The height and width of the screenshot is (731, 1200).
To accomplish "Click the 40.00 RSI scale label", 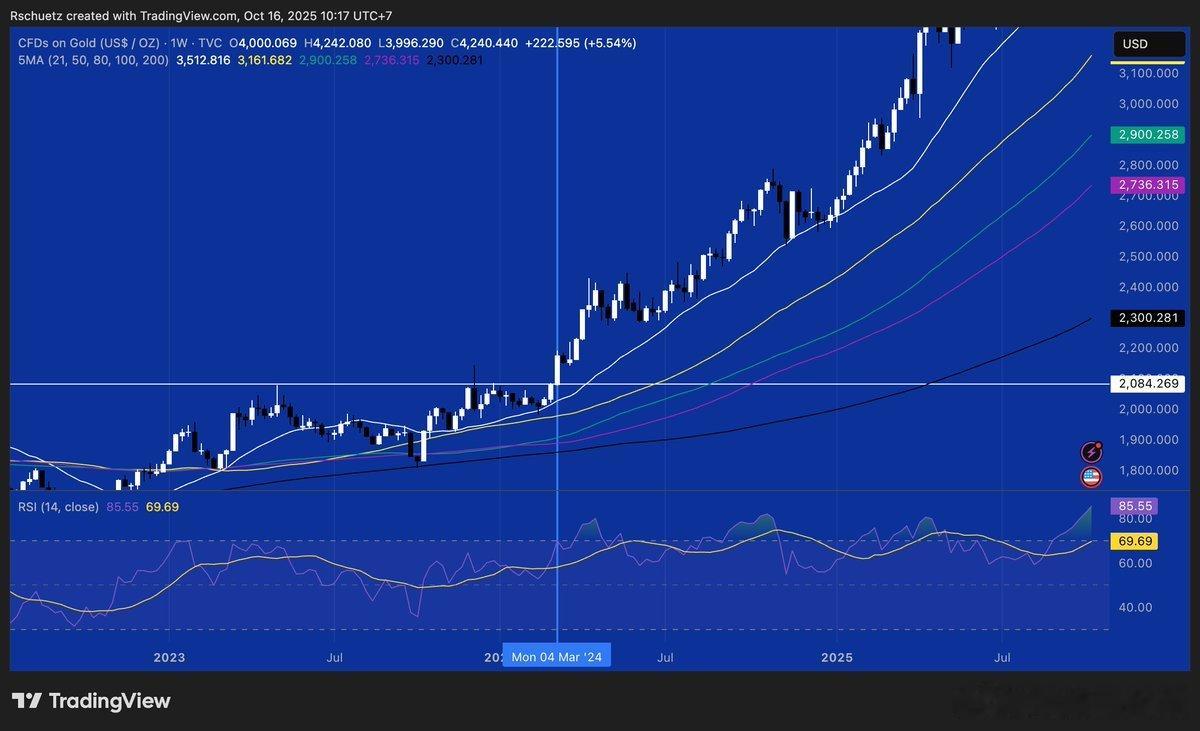I will click(x=1133, y=607).
